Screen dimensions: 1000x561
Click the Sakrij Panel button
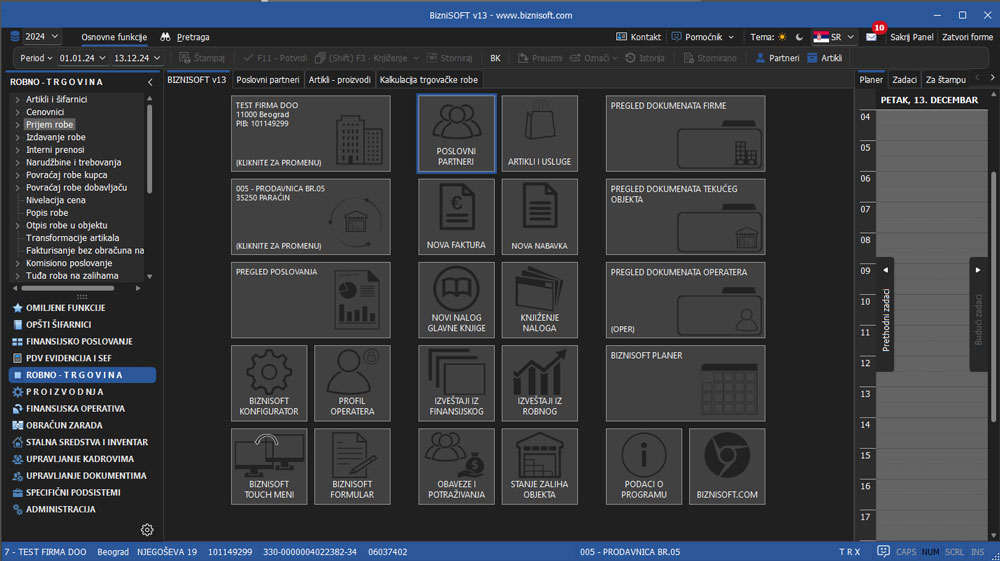point(911,37)
